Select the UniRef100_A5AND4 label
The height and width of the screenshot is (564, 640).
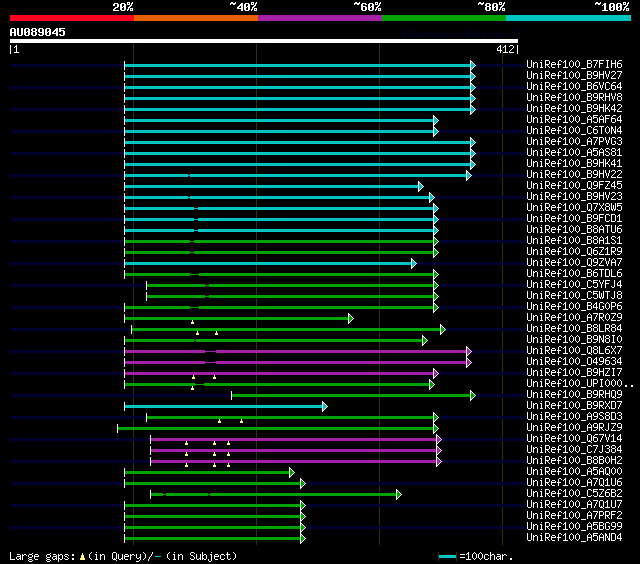[574, 538]
